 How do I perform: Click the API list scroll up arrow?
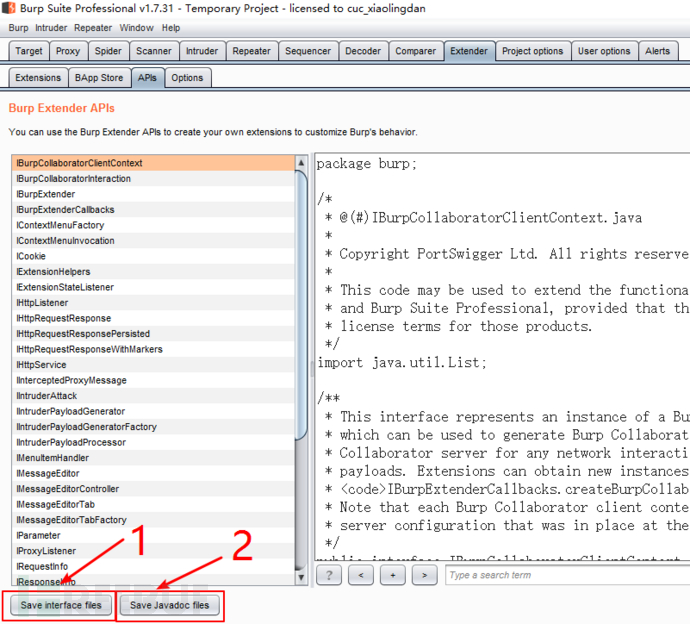[301, 162]
